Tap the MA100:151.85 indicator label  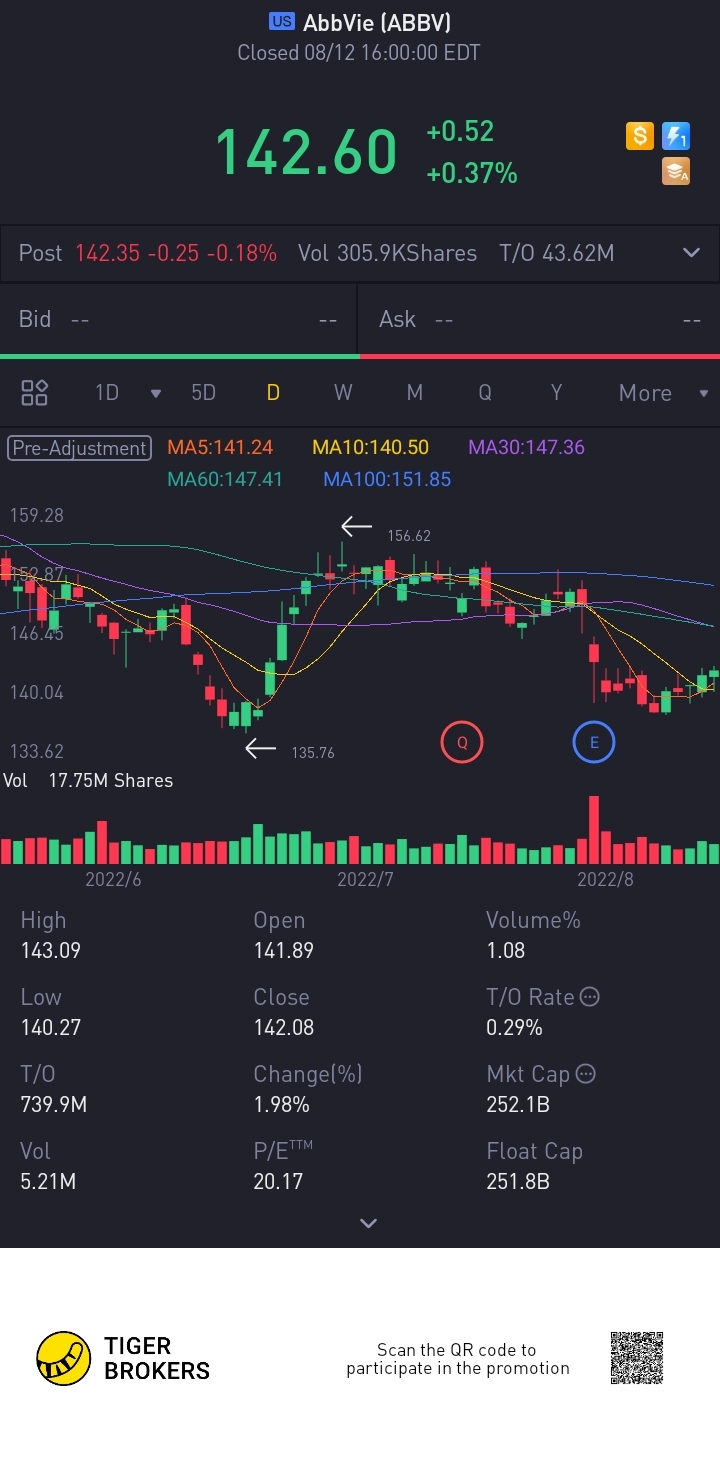(x=387, y=480)
